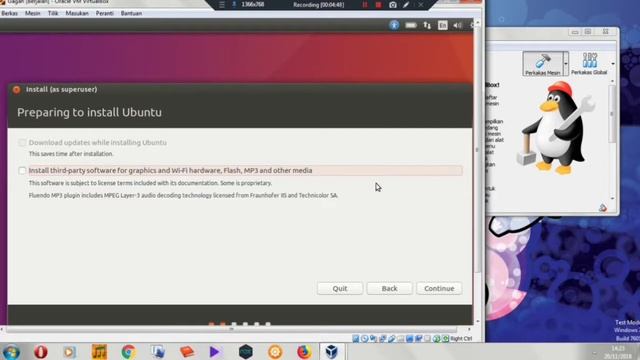640x360 pixels.
Task: Open the Mesin menu
Action: click(33, 13)
